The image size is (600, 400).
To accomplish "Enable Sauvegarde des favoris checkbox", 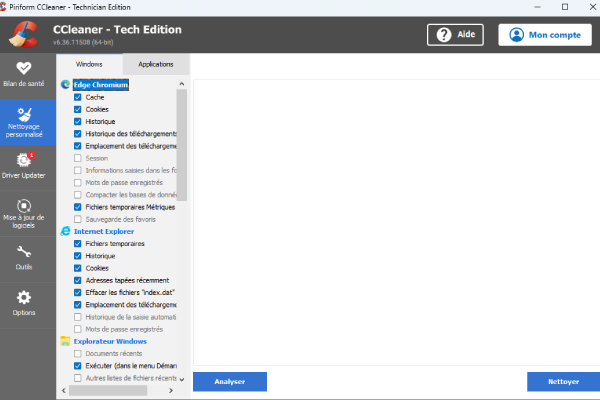I will (x=78, y=219).
